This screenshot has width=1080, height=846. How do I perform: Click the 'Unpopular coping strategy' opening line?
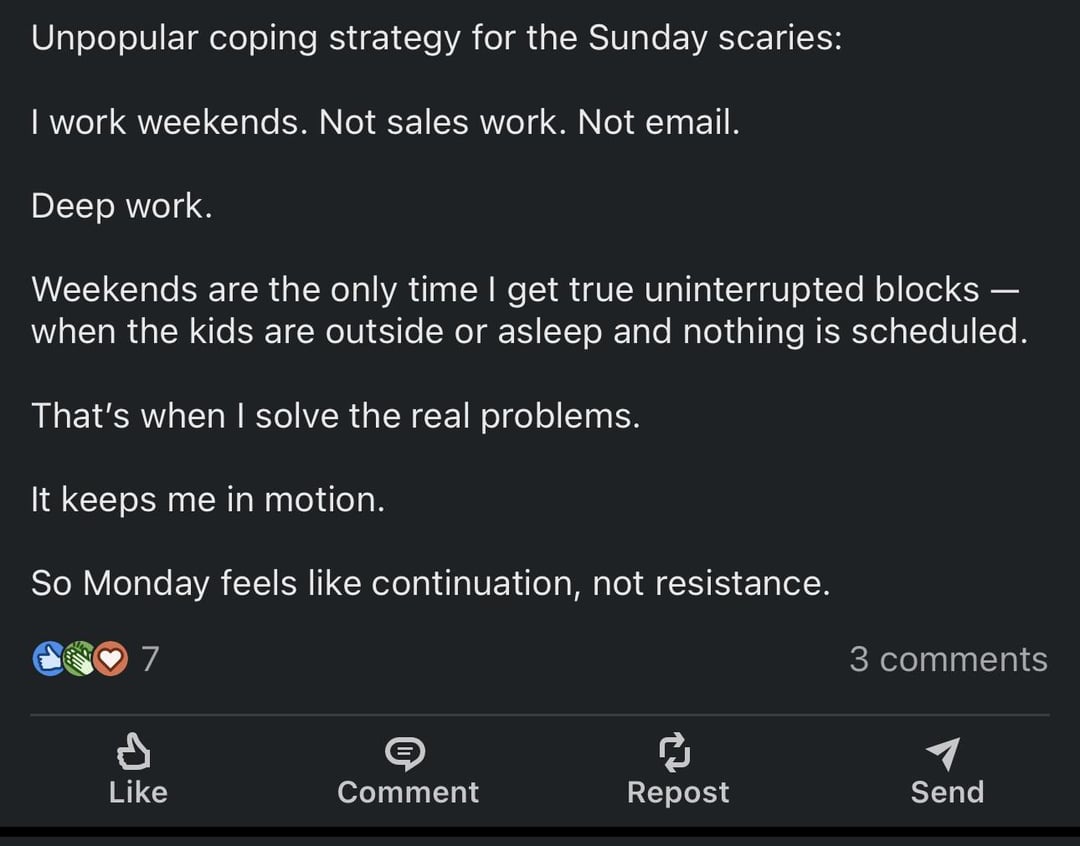click(436, 38)
